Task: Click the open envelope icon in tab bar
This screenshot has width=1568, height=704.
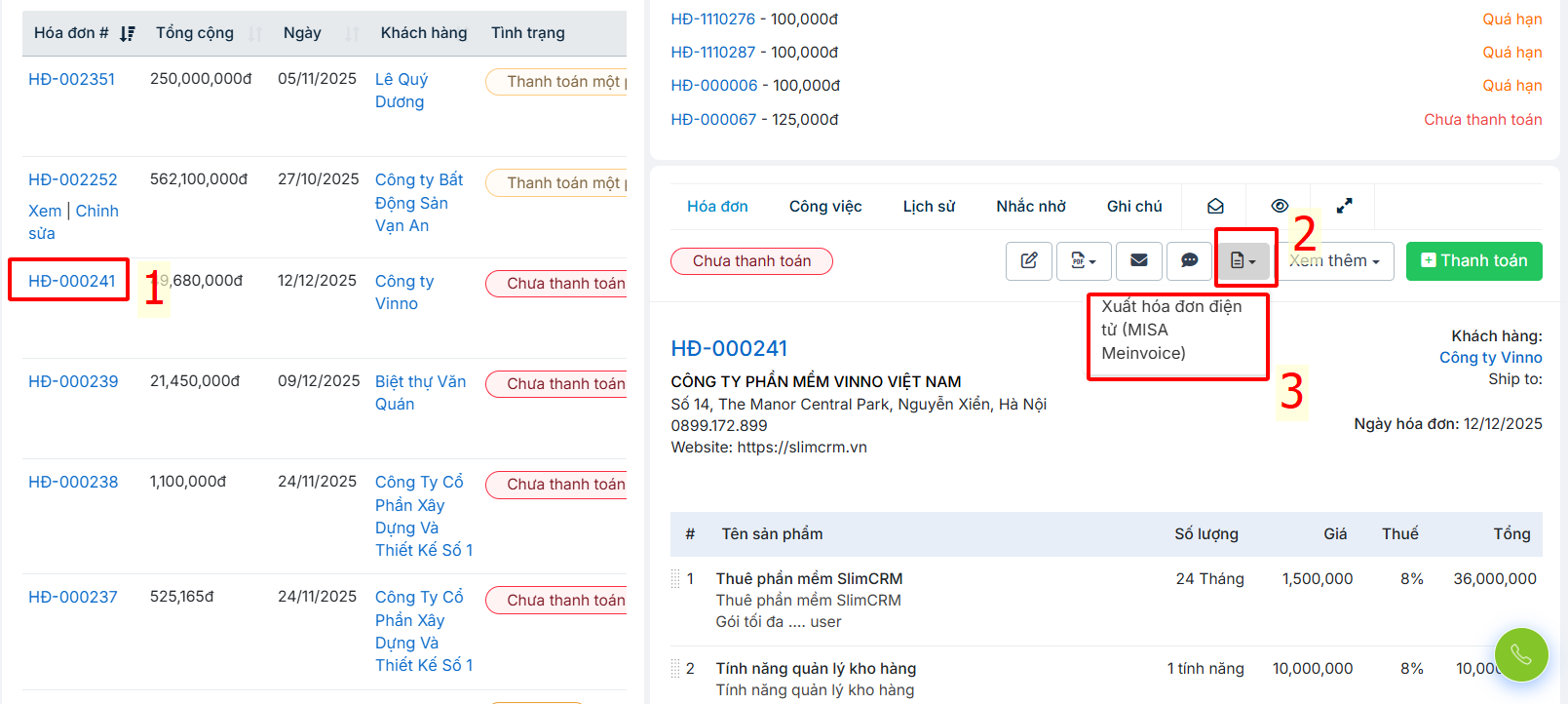Action: click(x=1215, y=206)
